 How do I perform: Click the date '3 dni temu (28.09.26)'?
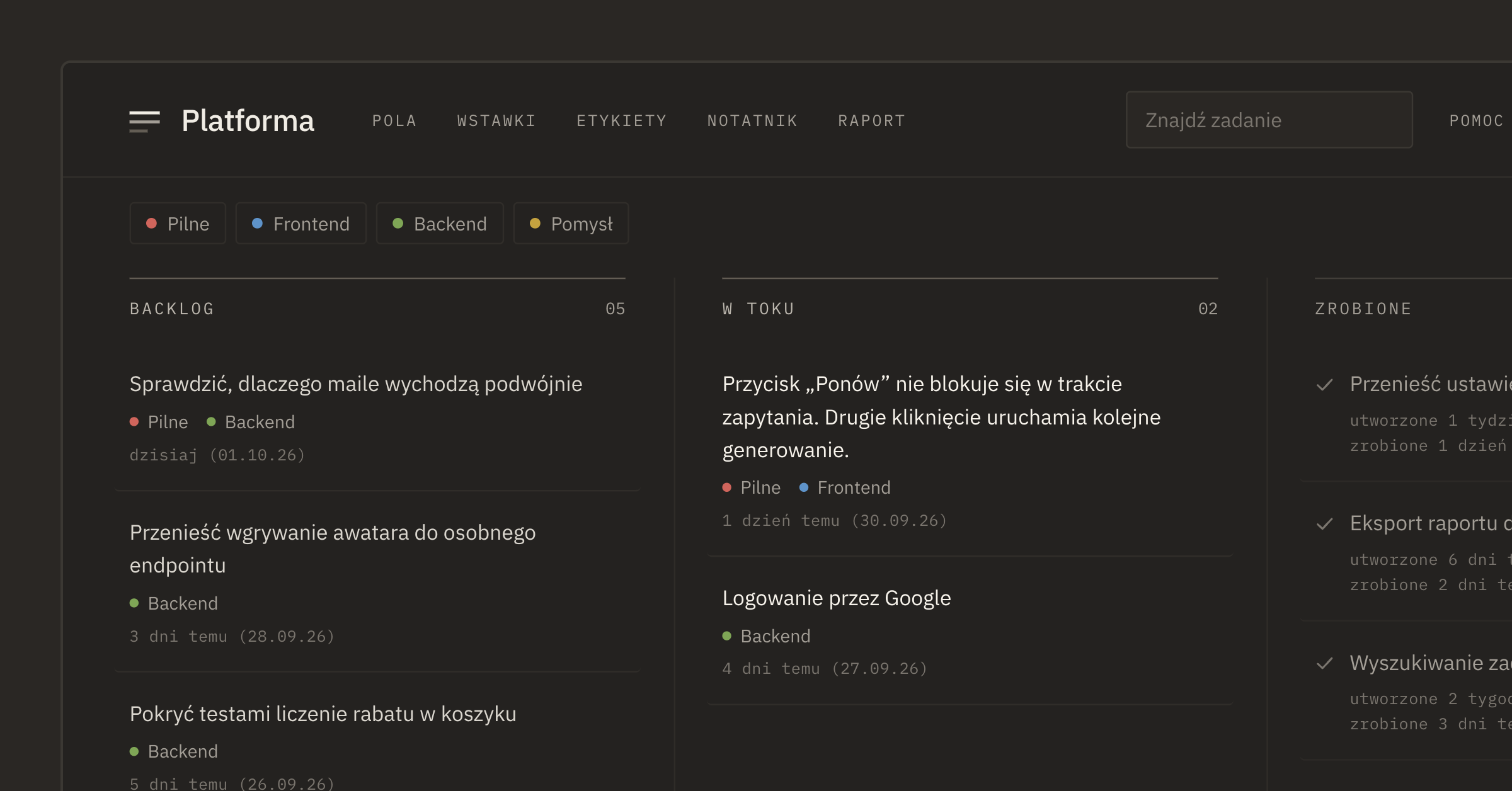coord(232,636)
